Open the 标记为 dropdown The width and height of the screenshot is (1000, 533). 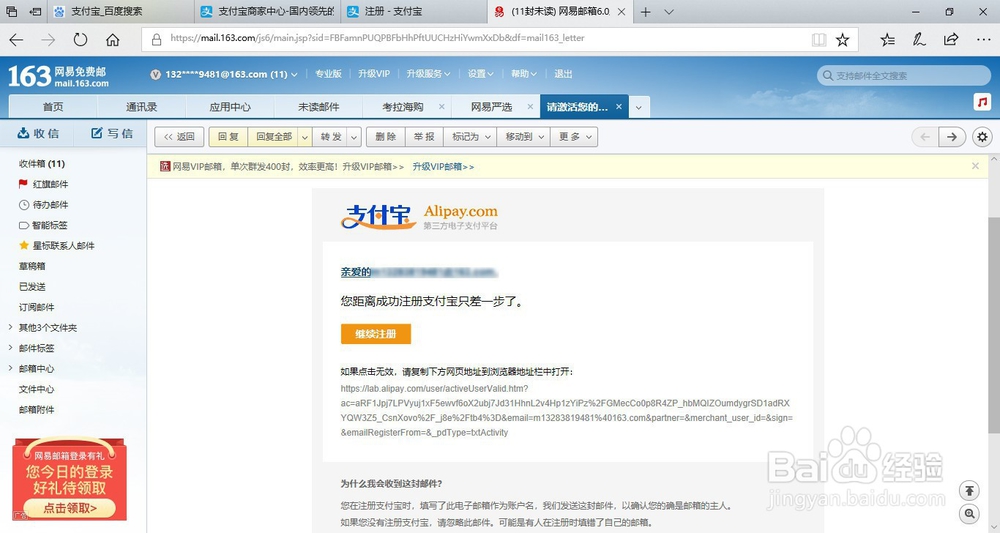[471, 136]
